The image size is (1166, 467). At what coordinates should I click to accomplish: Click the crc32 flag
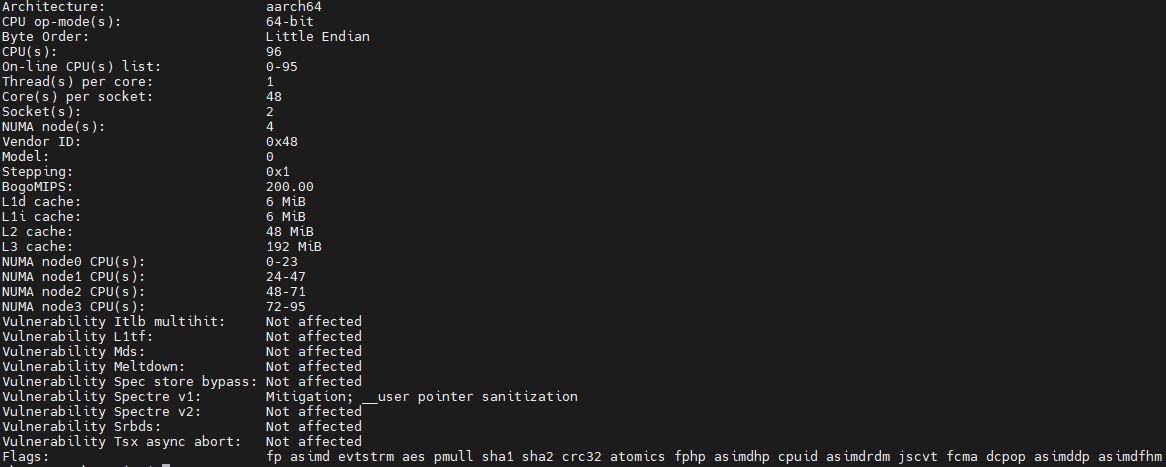[581, 456]
